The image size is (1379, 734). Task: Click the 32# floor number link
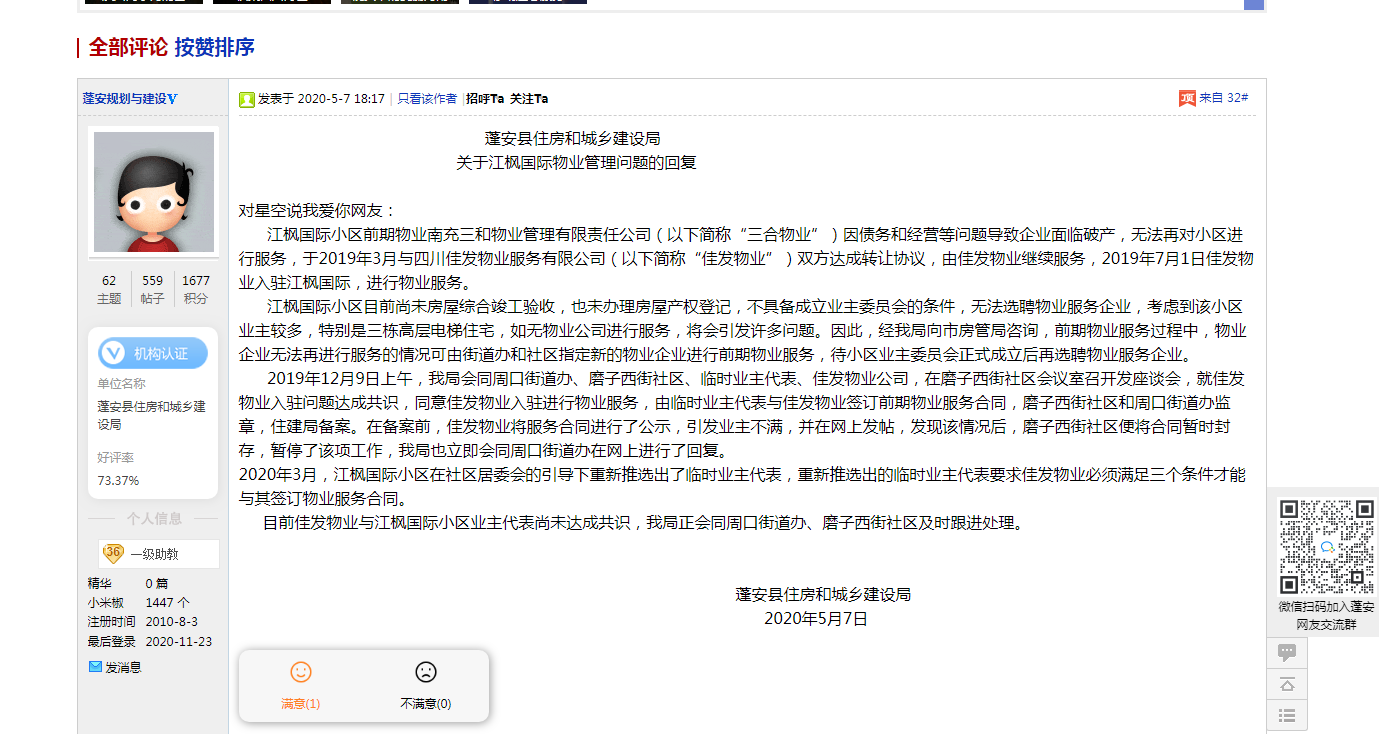point(1238,98)
